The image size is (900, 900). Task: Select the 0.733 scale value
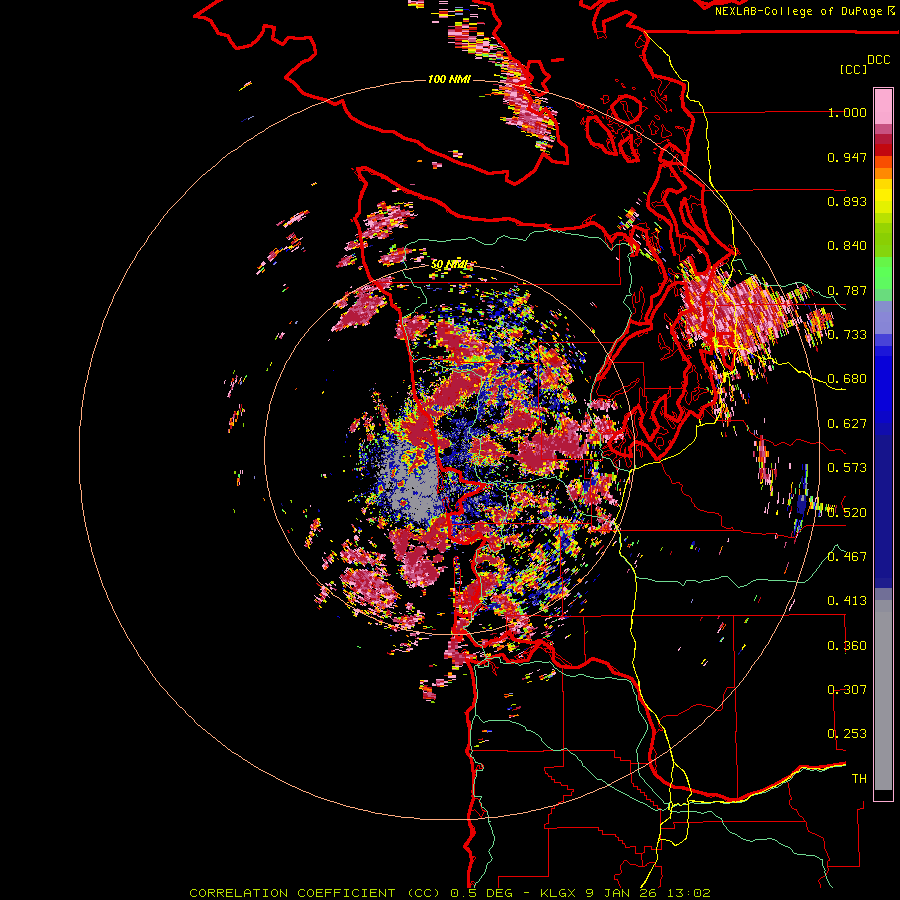click(x=847, y=335)
